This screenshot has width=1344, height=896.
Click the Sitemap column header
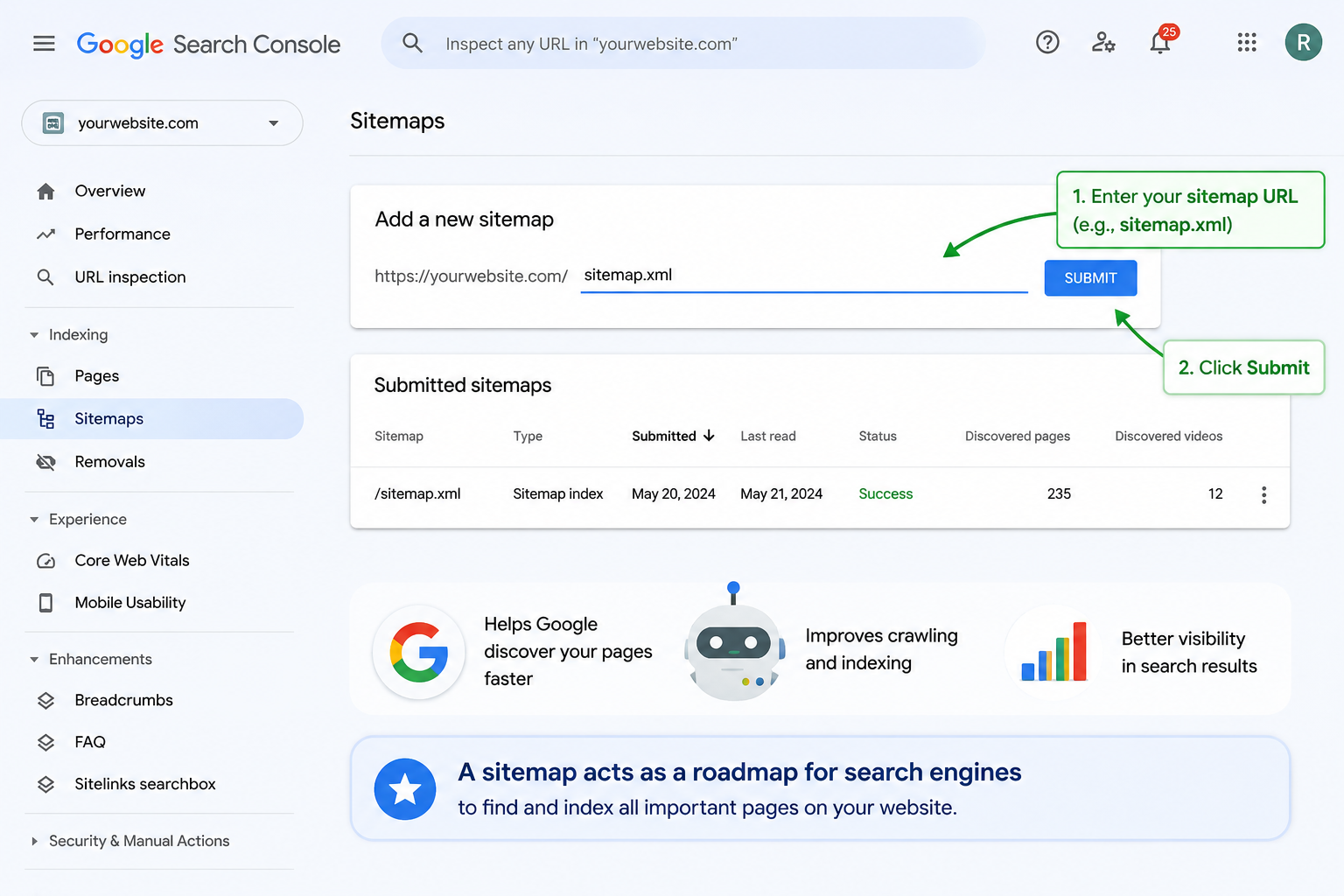[399, 436]
